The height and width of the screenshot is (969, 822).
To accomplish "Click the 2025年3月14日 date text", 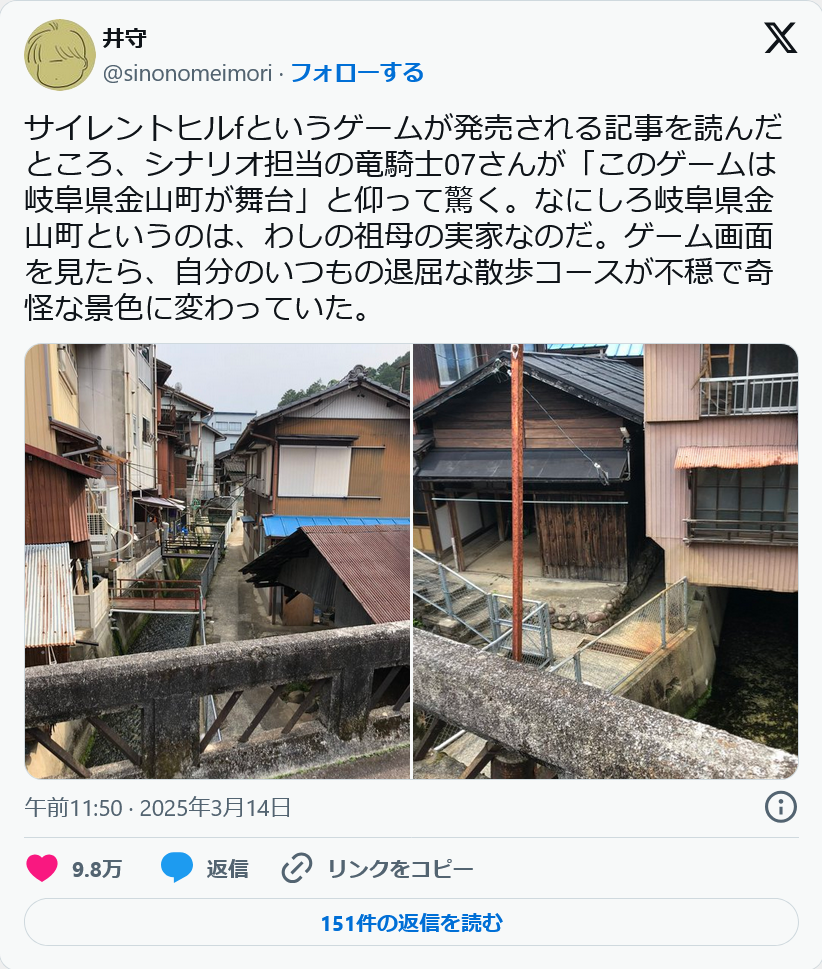I will tap(215, 808).
